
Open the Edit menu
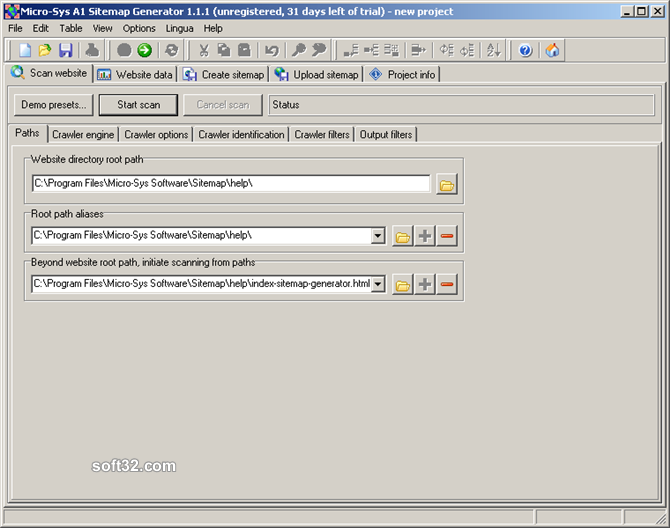pos(41,28)
